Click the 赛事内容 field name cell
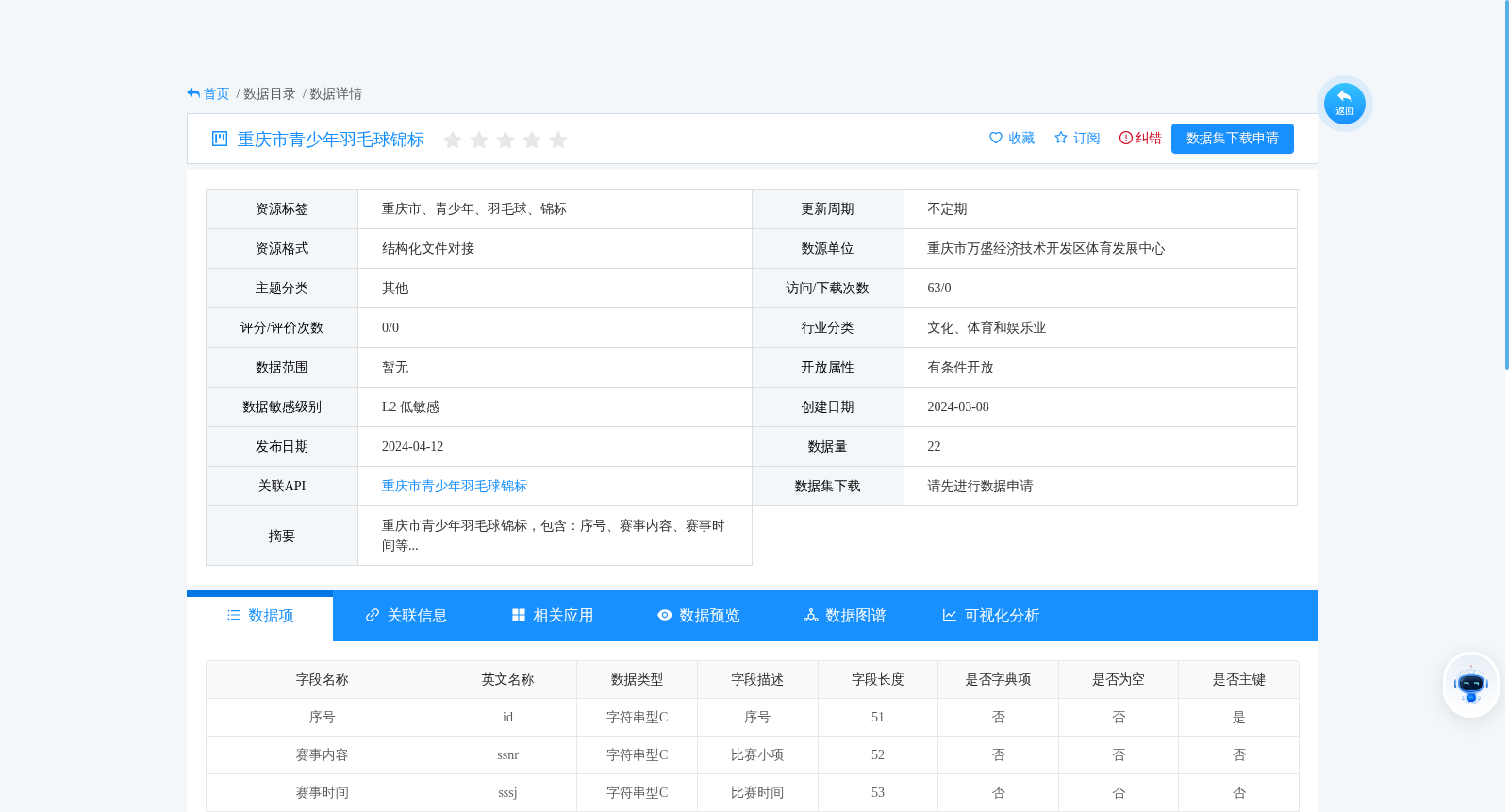This screenshot has height=812, width=1509. coord(323,755)
